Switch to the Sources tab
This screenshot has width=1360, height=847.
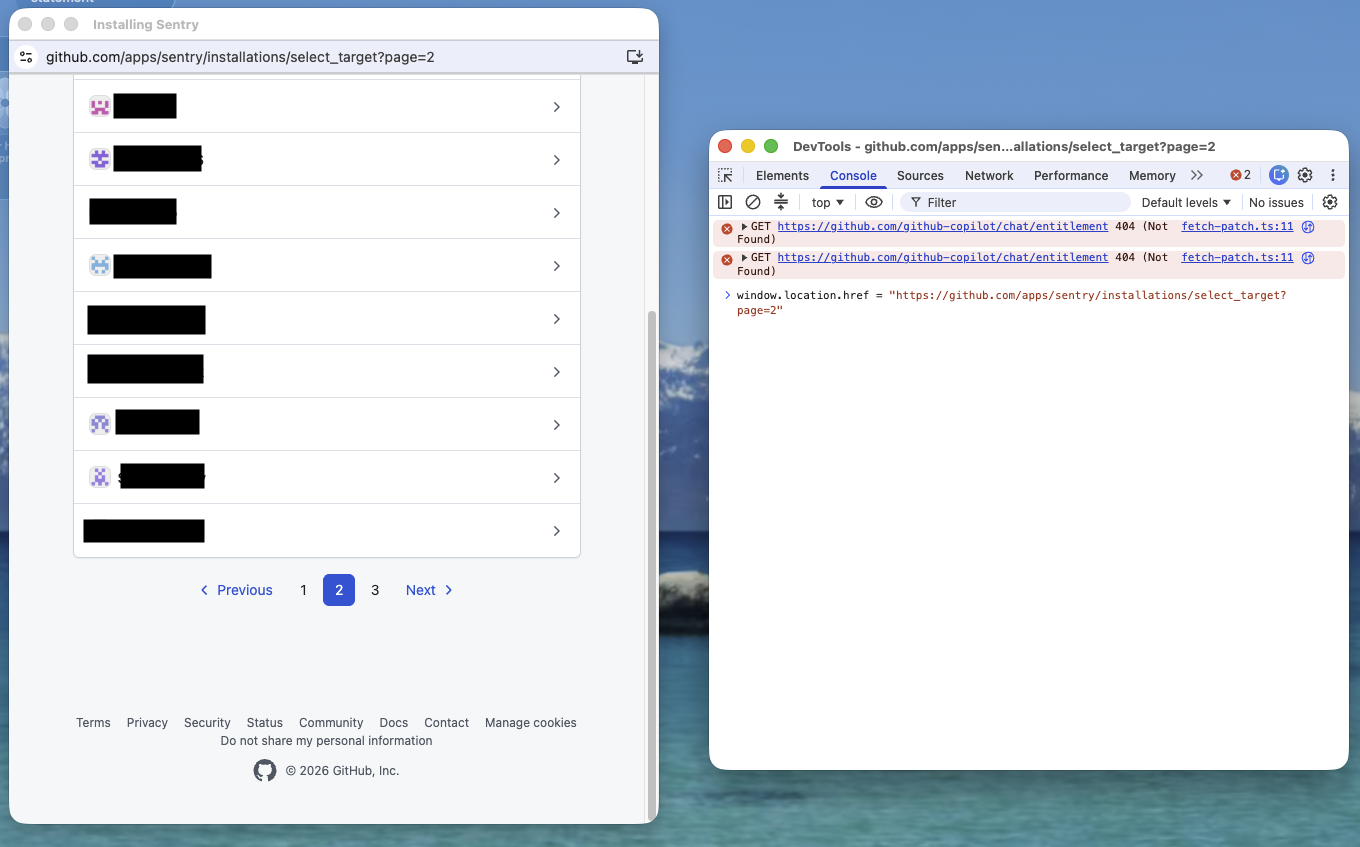(920, 175)
